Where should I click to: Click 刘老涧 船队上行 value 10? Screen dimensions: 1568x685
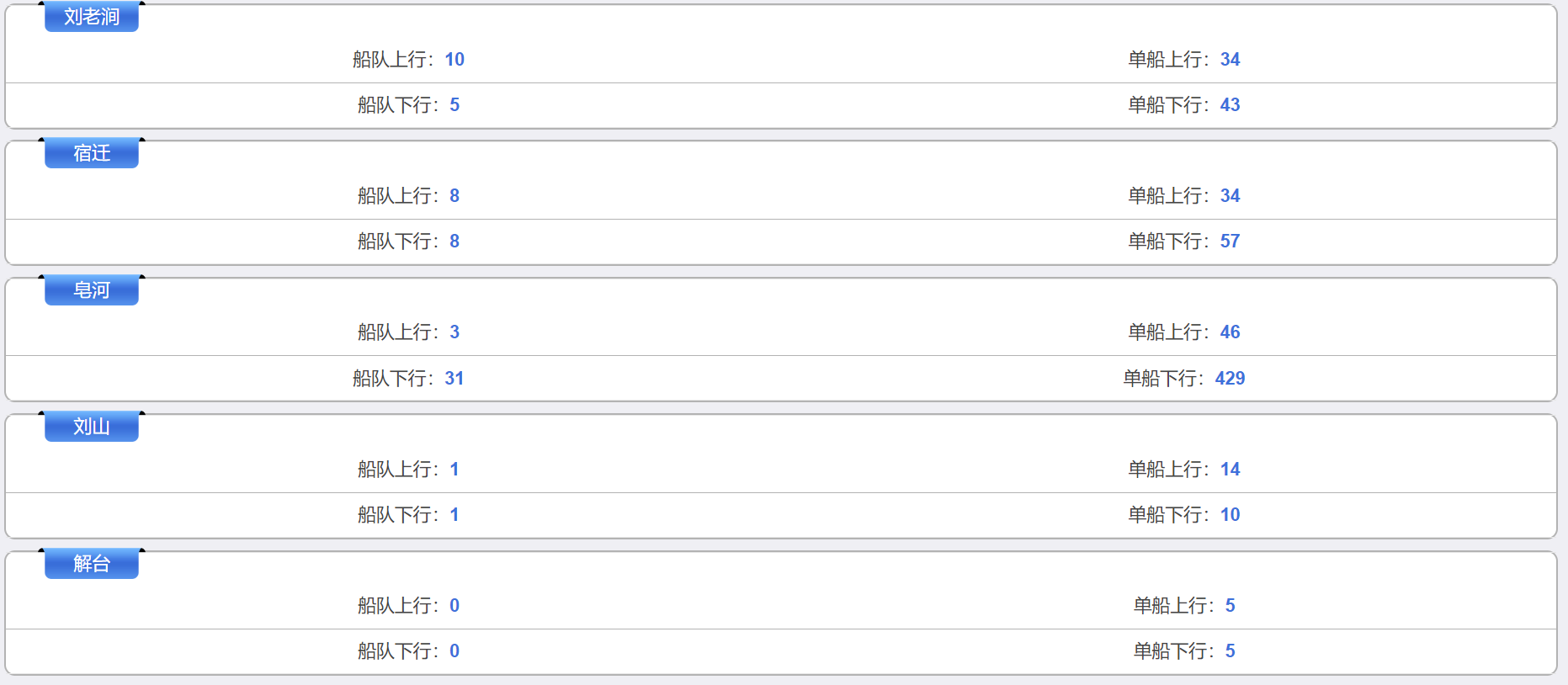click(x=454, y=60)
